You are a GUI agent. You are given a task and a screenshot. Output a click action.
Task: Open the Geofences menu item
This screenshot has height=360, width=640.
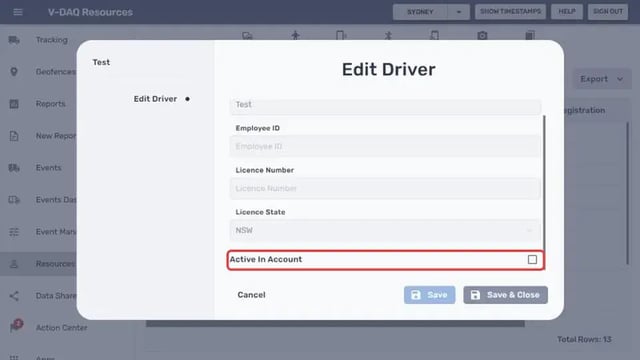point(56,72)
